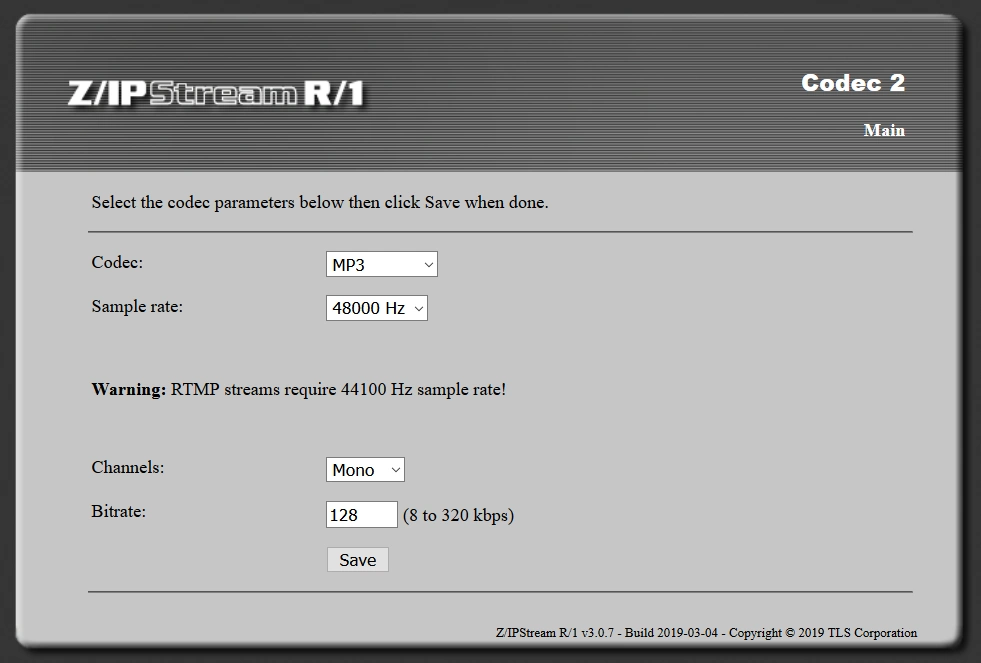Screen dimensions: 981x663
Task: Go to the Main page link
Action: click(884, 130)
